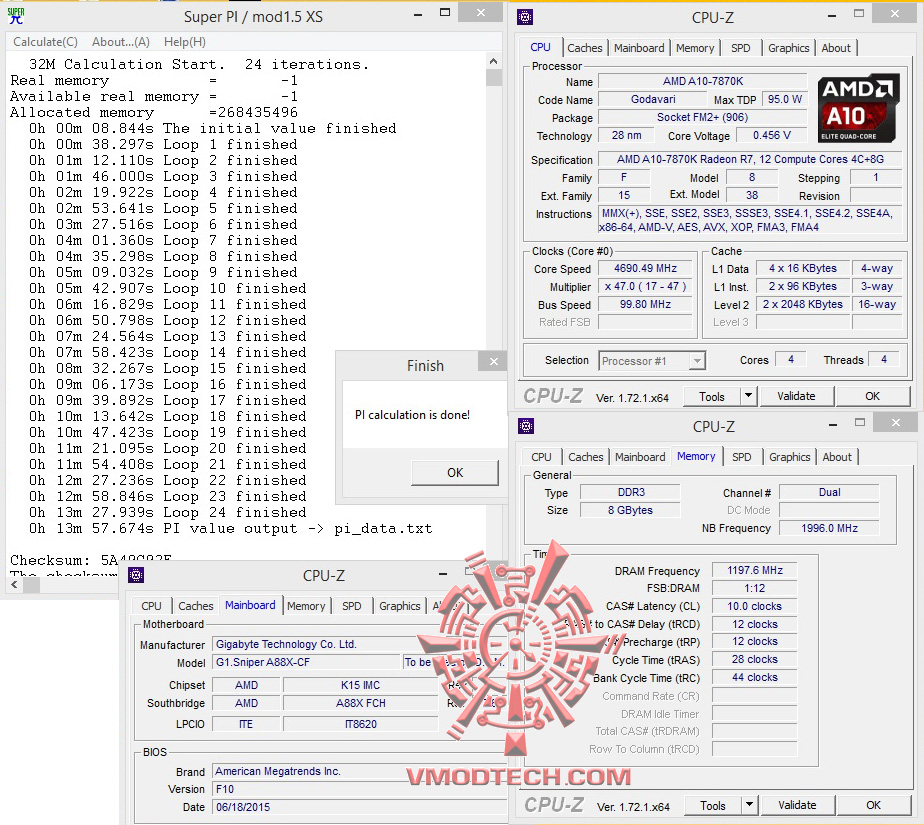Viewport: 924px width, 825px height.
Task: Click the Multiplier value x 47.0
Action: click(x=645, y=286)
